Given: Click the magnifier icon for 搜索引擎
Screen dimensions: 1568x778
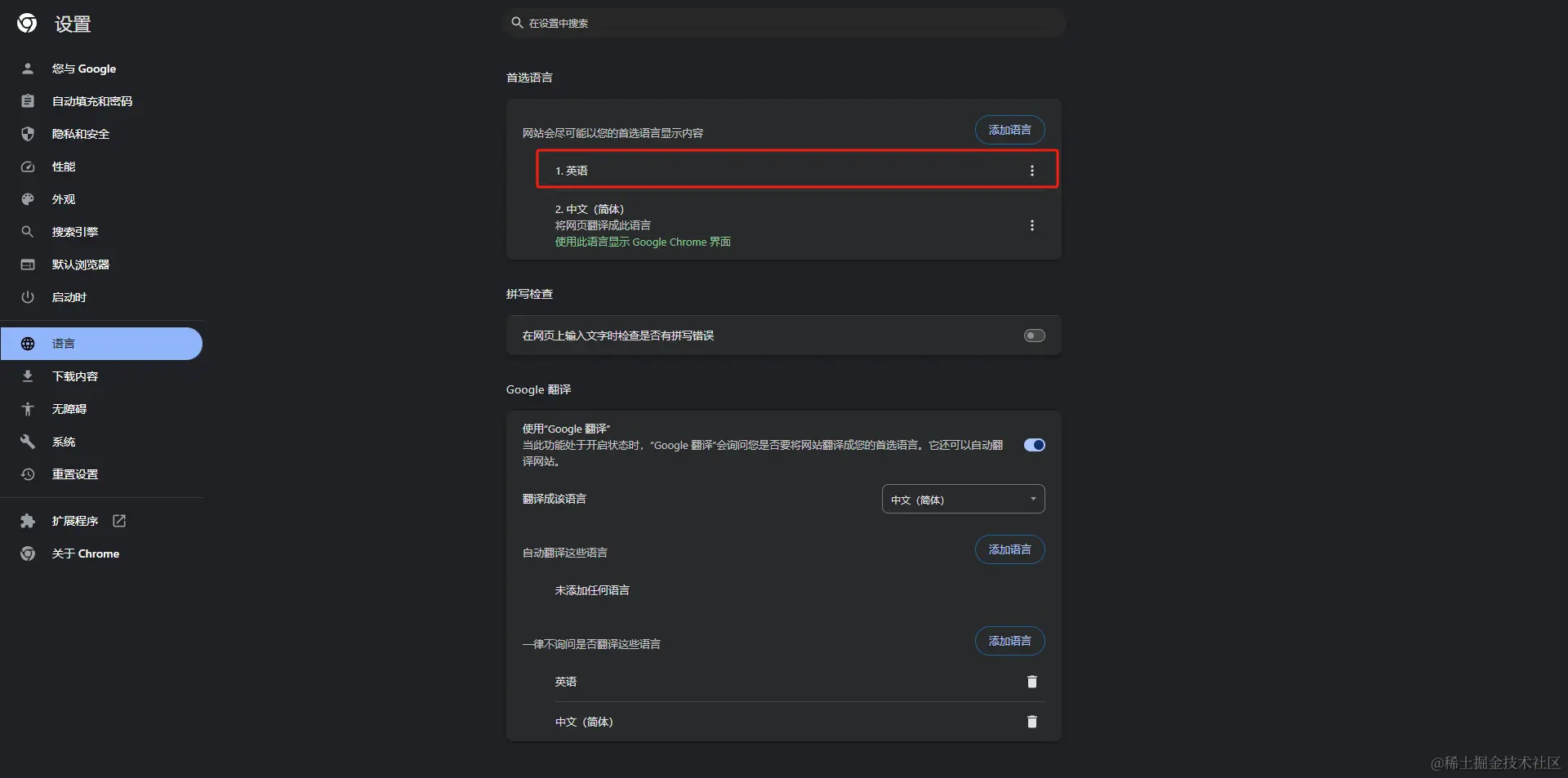Looking at the screenshot, I should (x=28, y=232).
